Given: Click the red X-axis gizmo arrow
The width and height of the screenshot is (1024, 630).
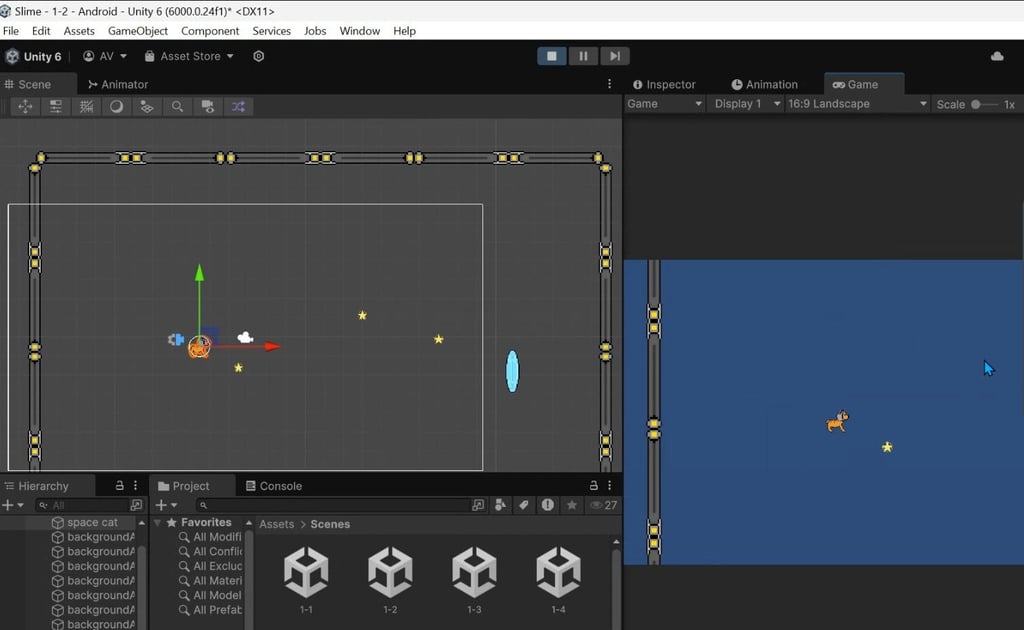Looking at the screenshot, I should click(x=272, y=347).
